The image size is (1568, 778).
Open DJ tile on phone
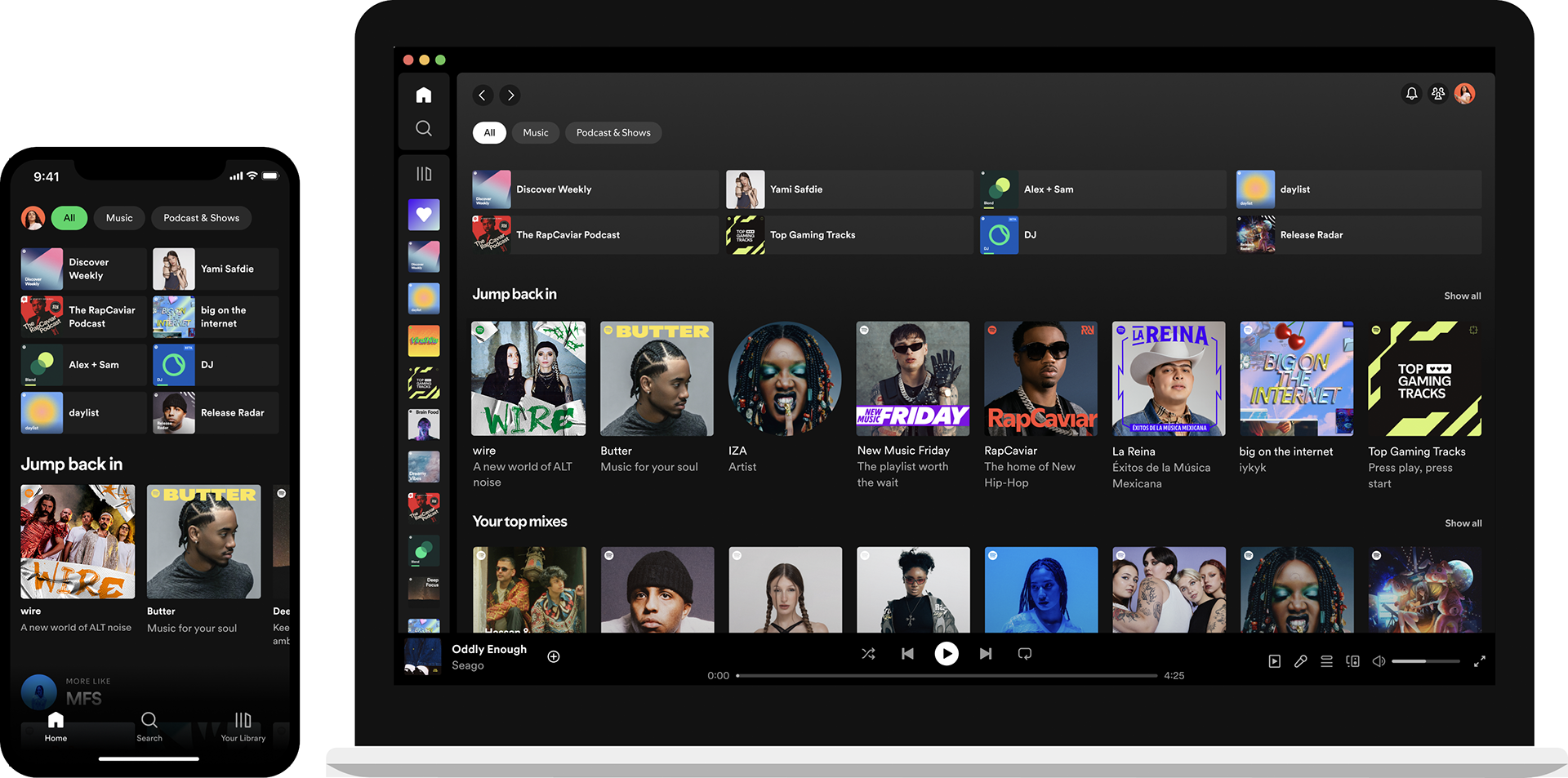pos(216,365)
